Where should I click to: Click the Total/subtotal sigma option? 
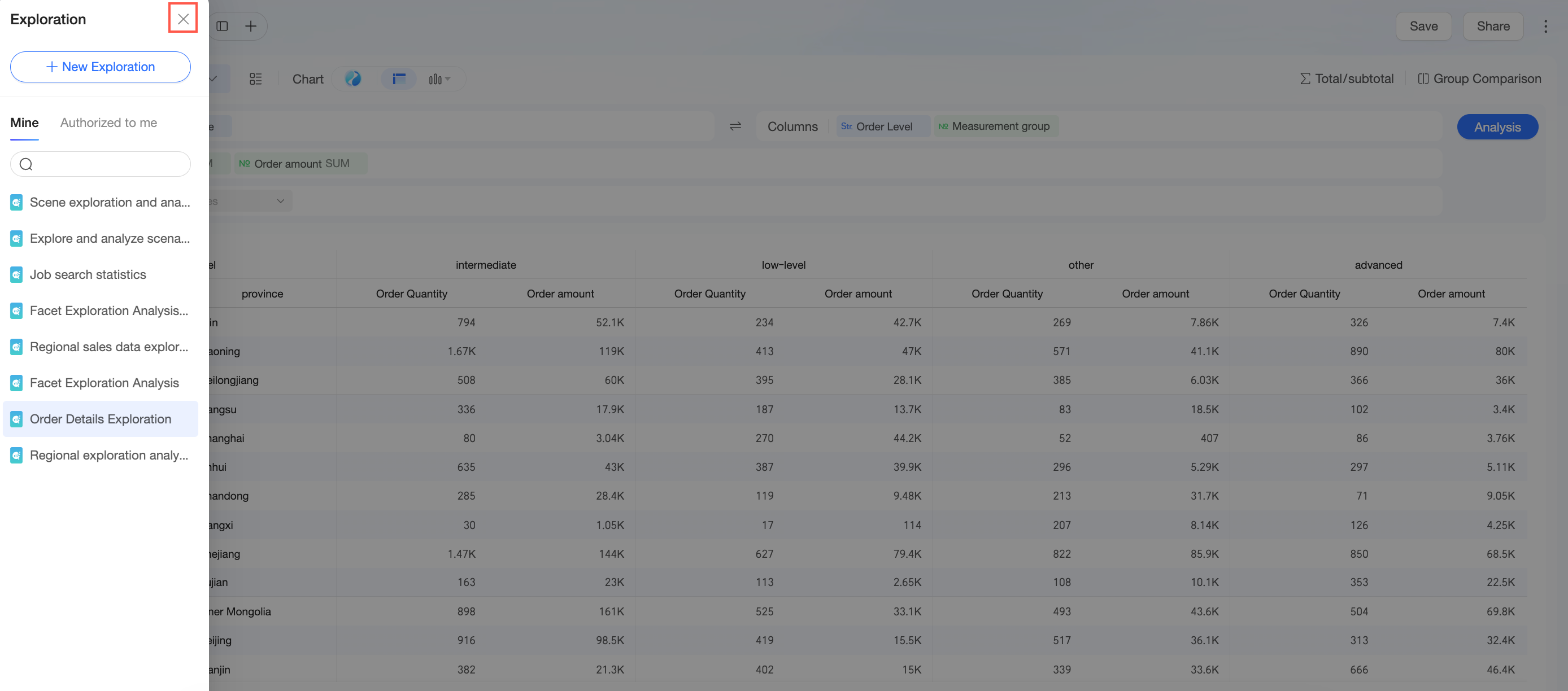(x=1347, y=78)
